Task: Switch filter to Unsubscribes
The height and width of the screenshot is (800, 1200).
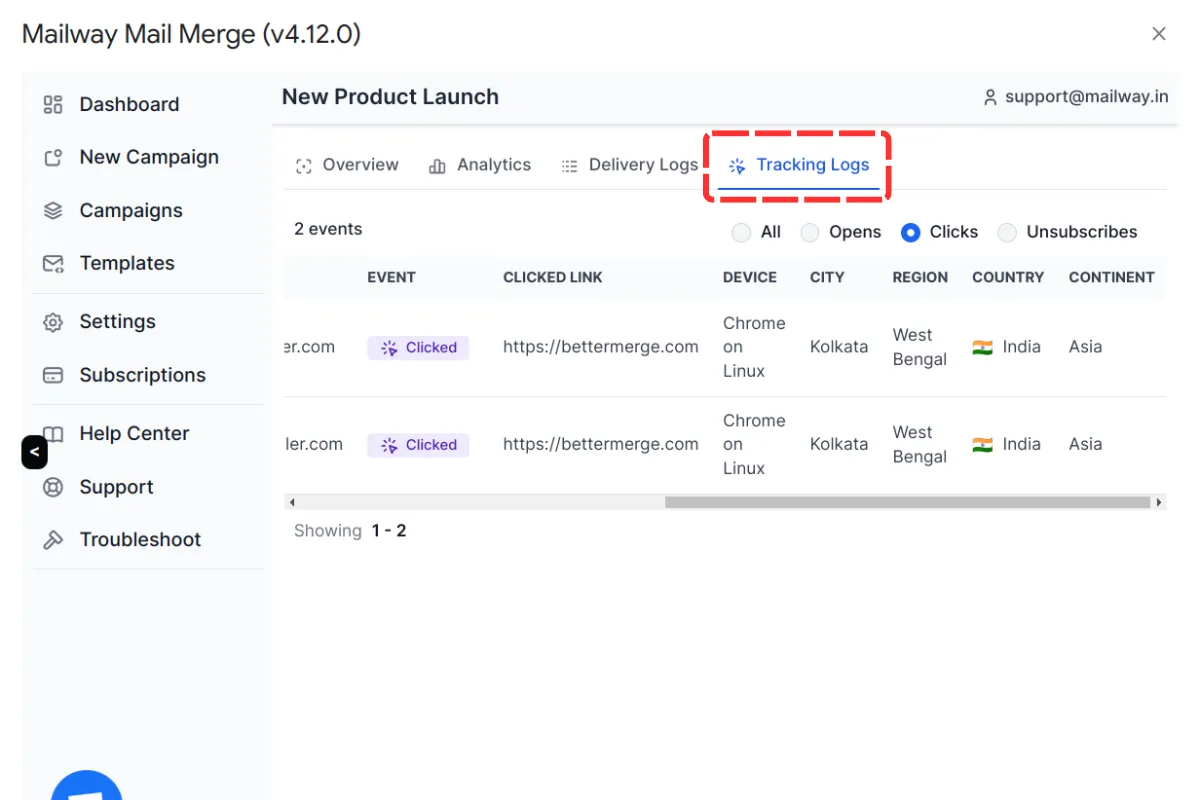Action: click(1008, 231)
